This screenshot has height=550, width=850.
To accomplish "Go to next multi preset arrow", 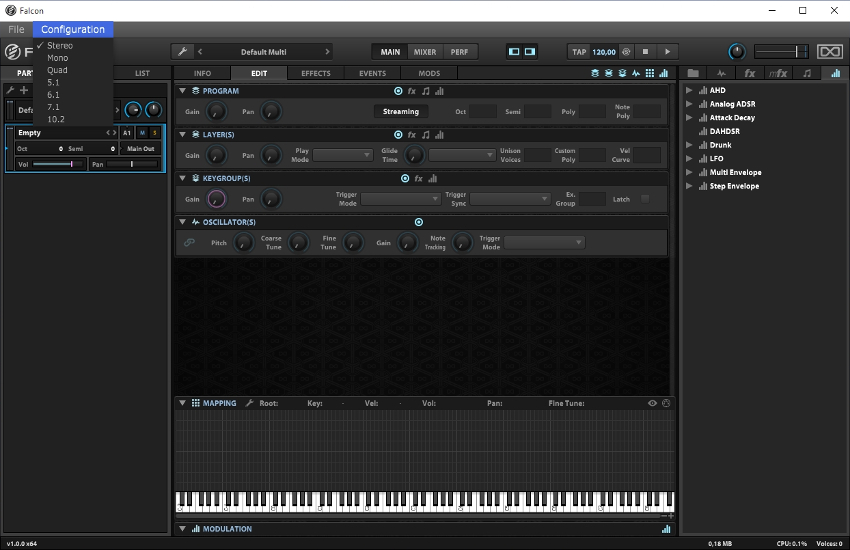I will 327,51.
